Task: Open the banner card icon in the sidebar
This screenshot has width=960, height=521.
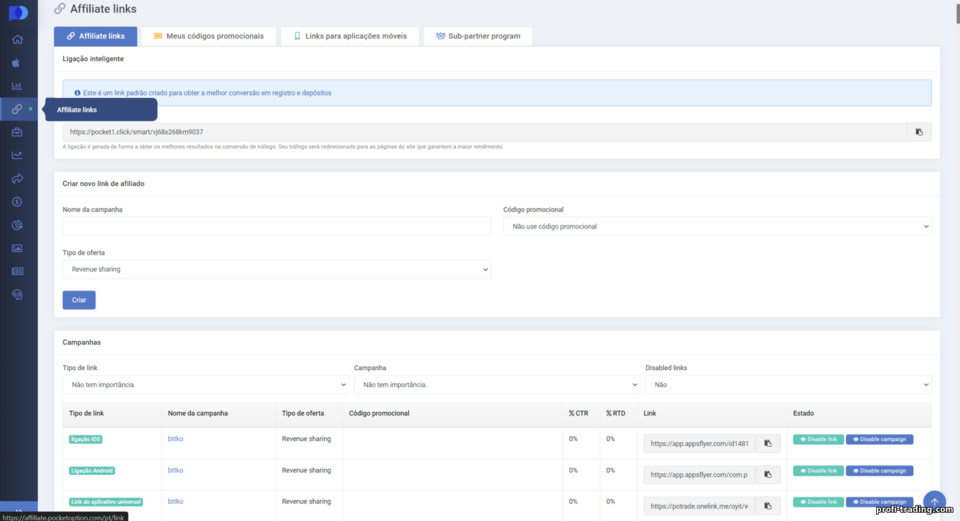Action: (x=17, y=271)
